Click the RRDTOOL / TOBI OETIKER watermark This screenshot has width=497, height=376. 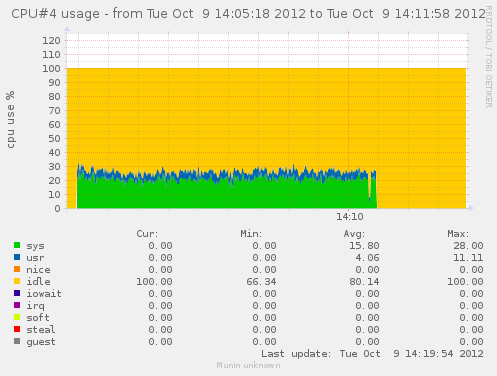489,57
